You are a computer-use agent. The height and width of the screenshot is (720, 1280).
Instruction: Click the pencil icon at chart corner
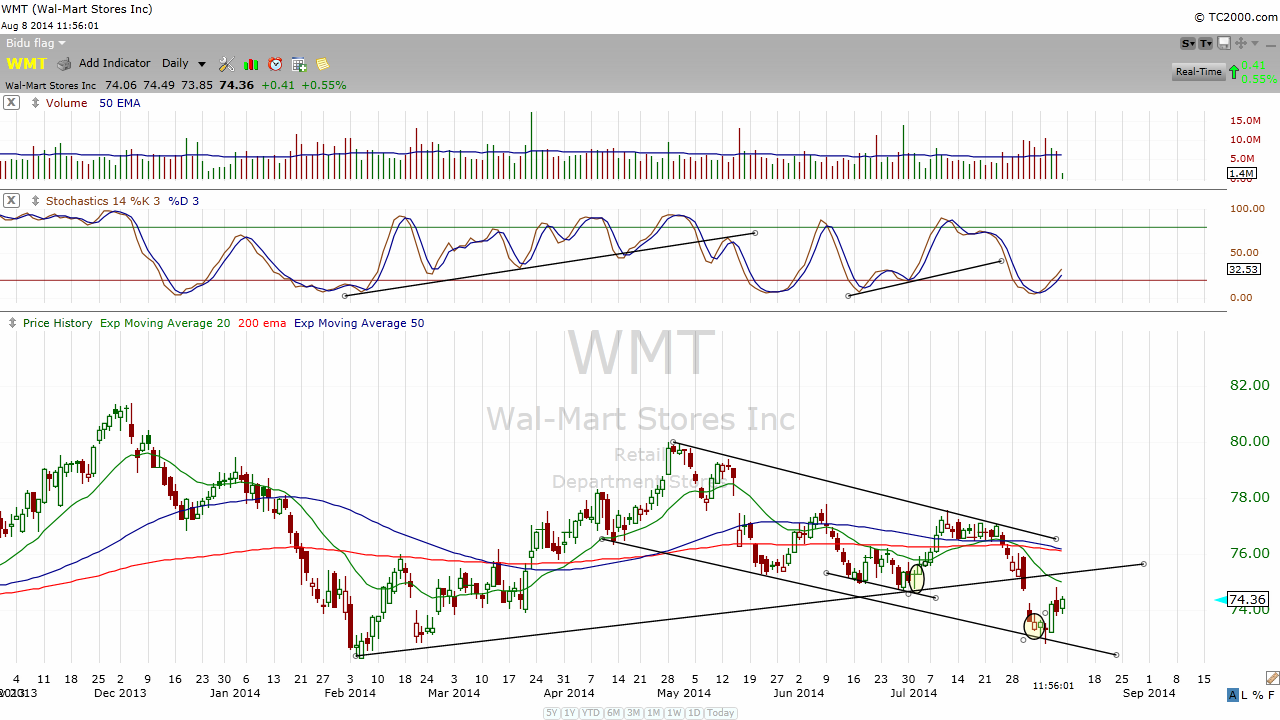coord(1272,678)
